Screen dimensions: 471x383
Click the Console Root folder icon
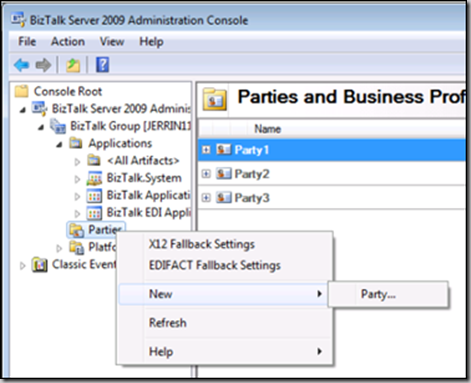pos(22,91)
